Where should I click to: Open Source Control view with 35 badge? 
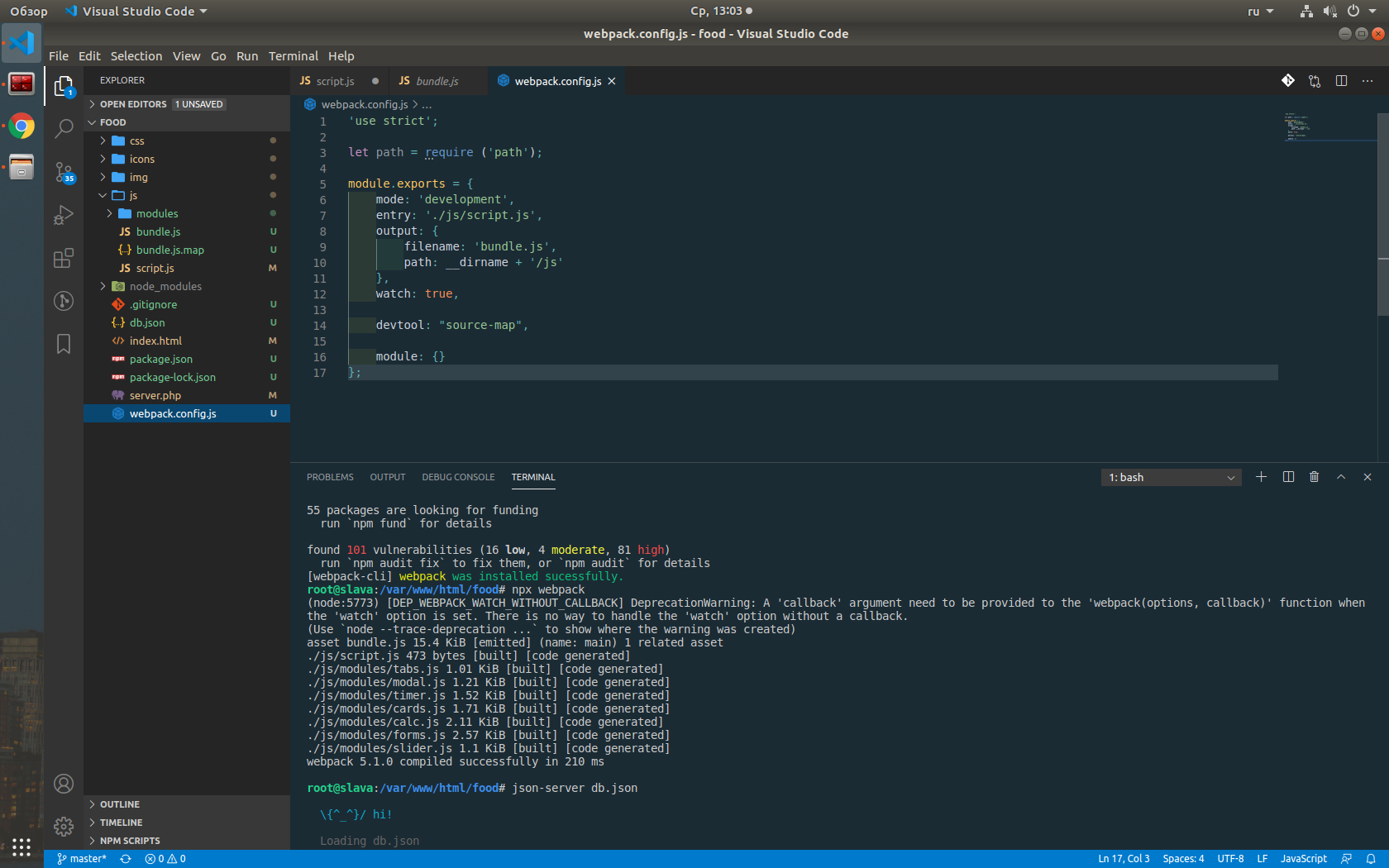click(x=64, y=172)
